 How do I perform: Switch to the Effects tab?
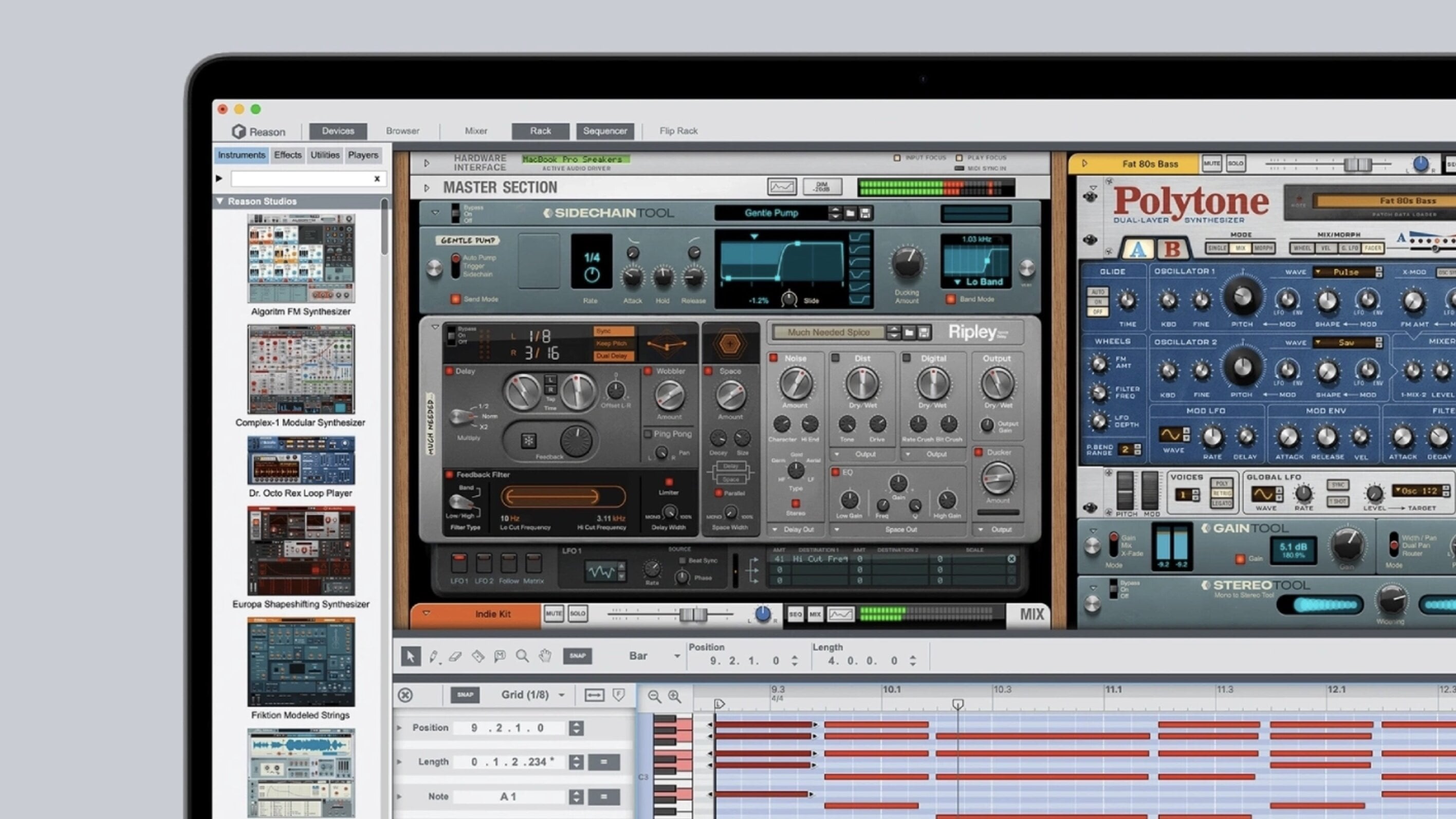coord(288,155)
